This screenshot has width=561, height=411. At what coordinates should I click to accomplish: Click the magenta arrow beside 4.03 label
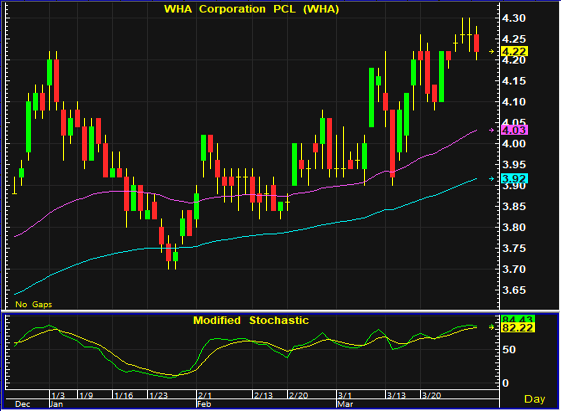tap(492, 130)
